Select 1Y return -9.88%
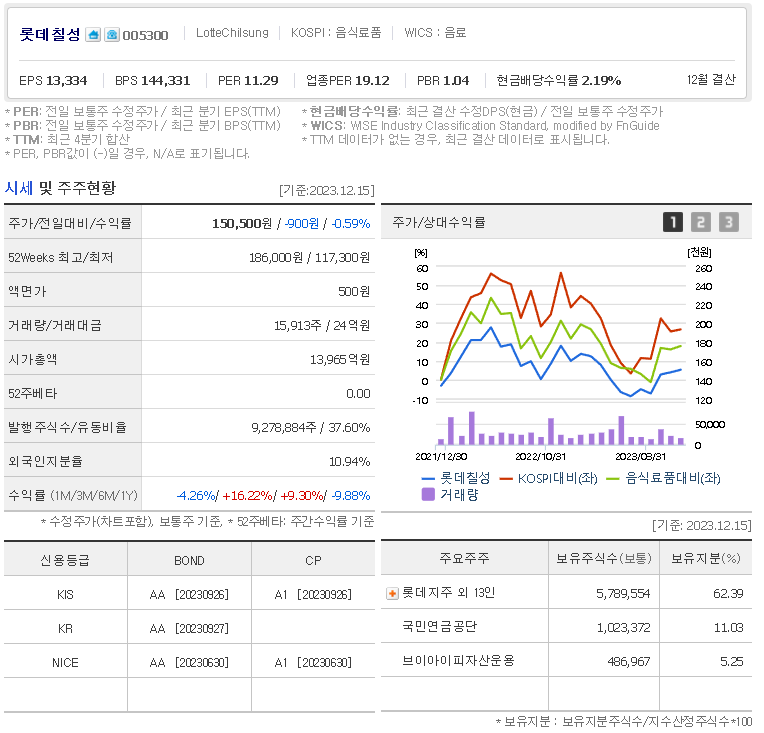Image resolution: width=764 pixels, height=733 pixels. click(351, 496)
